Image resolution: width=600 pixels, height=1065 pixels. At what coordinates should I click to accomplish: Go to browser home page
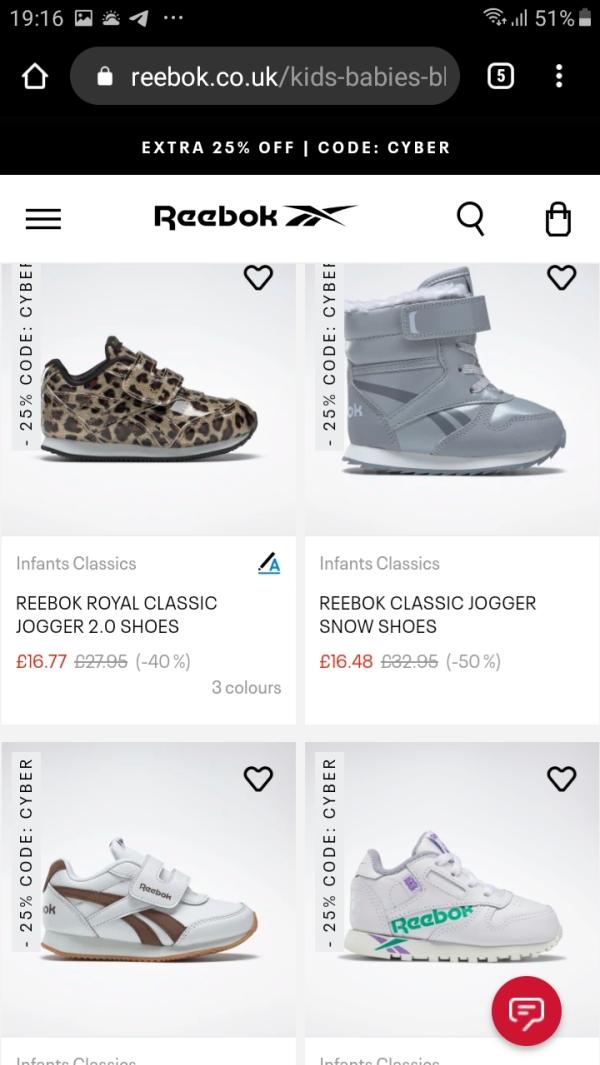(35, 77)
